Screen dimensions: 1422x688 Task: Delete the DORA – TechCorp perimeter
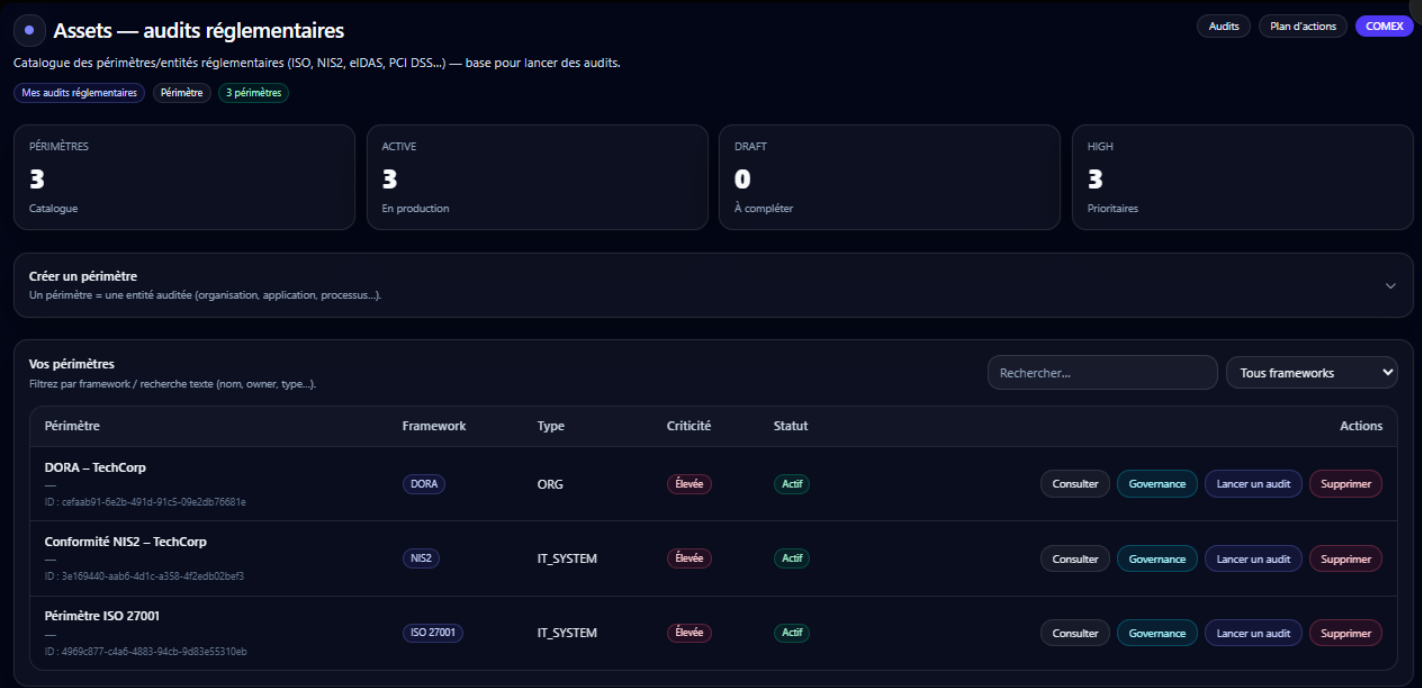pos(1346,484)
